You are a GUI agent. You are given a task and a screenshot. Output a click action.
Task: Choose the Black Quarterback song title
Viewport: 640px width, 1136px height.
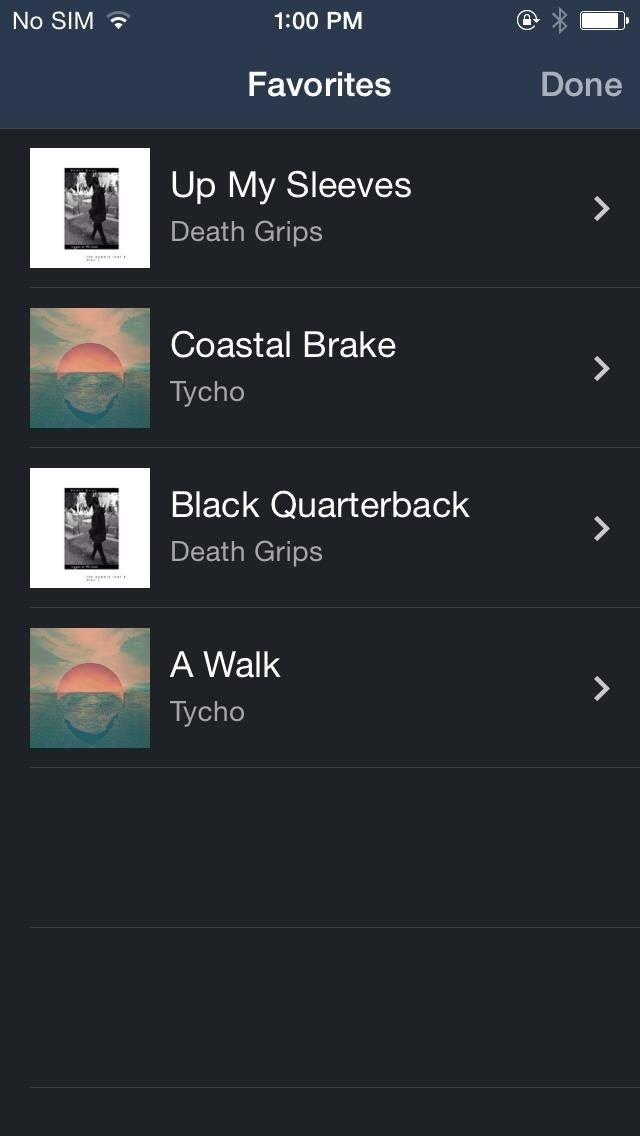(x=320, y=505)
